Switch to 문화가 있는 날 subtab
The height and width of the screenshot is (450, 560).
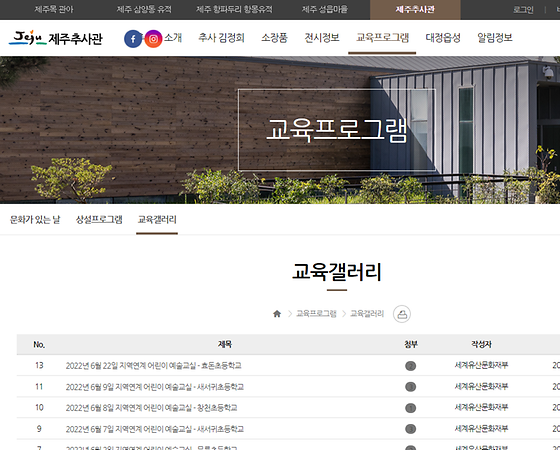[35, 220]
